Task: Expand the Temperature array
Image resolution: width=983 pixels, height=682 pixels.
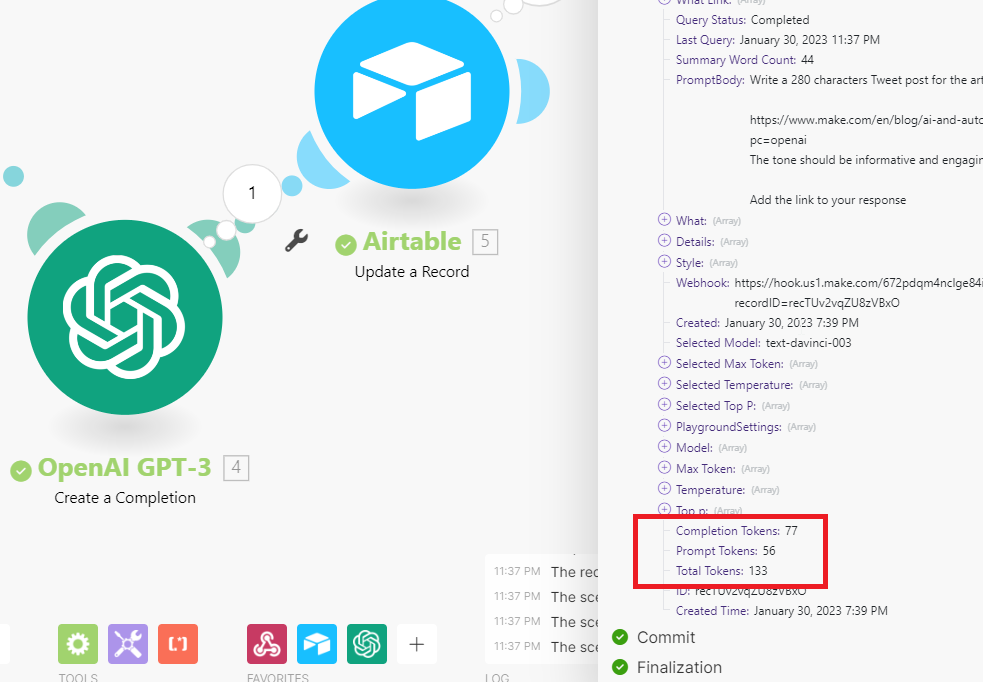Action: tap(665, 488)
